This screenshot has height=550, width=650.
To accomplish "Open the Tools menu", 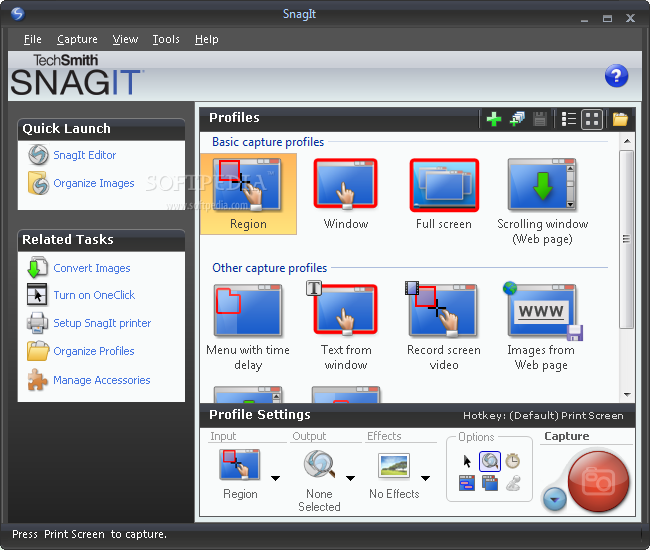I will click(166, 39).
